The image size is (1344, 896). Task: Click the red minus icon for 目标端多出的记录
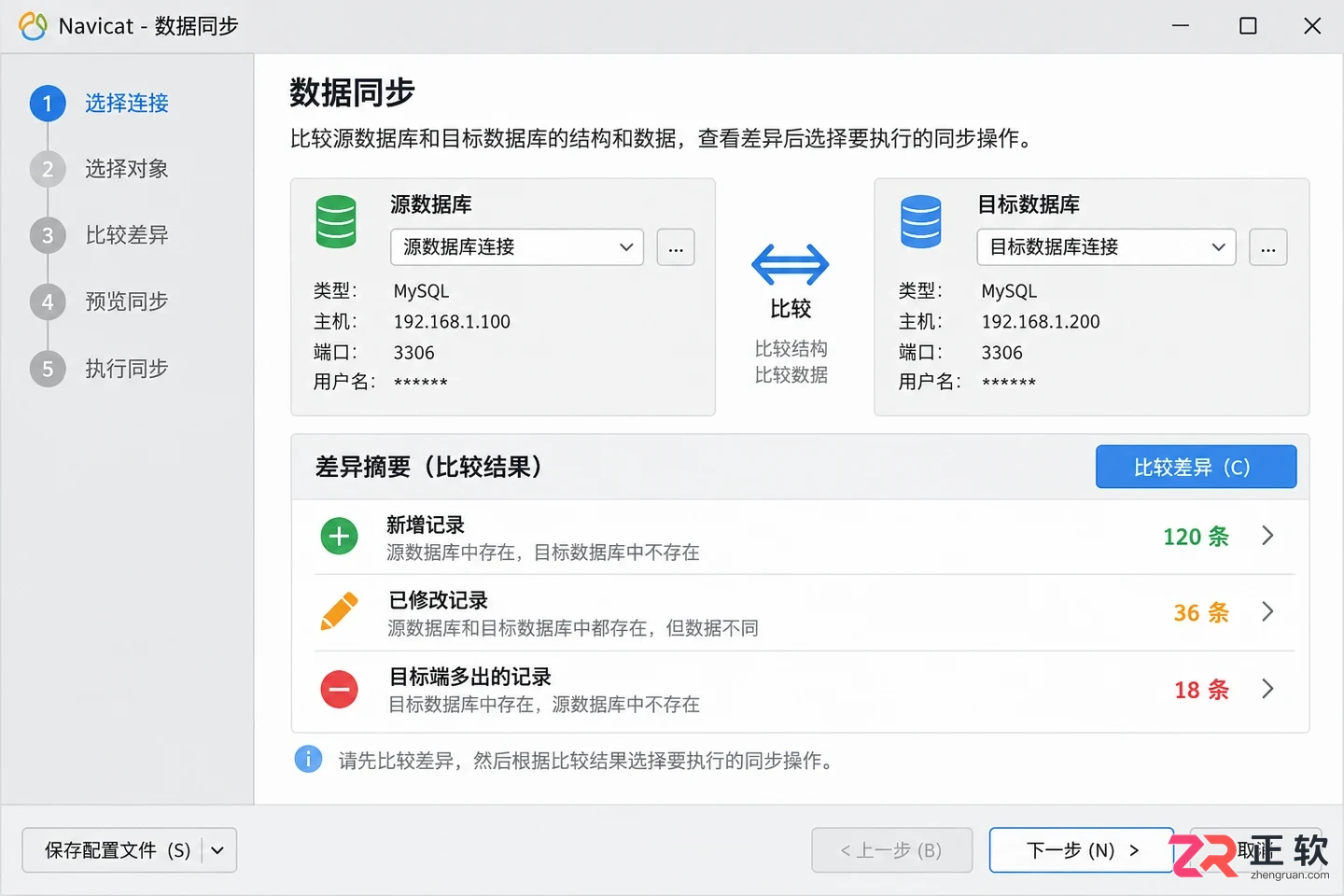click(x=340, y=690)
